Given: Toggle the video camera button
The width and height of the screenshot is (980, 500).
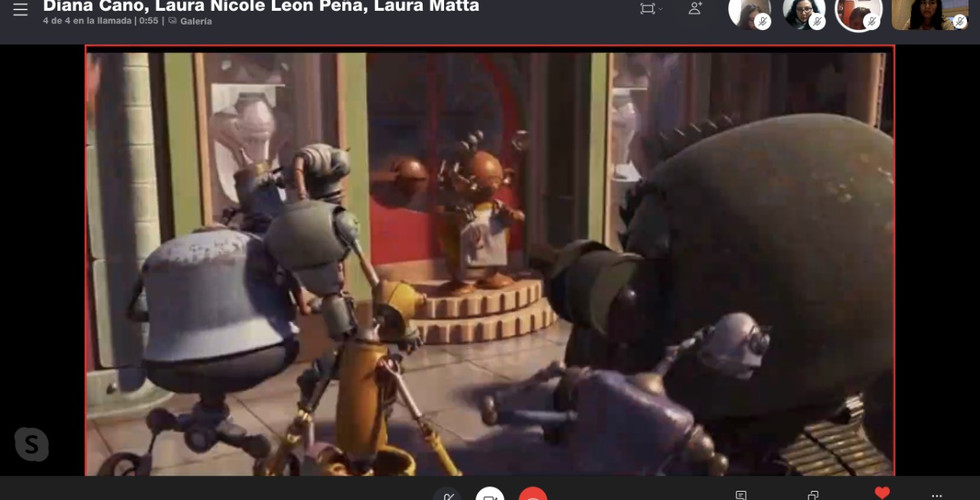Looking at the screenshot, I should (x=490, y=494).
